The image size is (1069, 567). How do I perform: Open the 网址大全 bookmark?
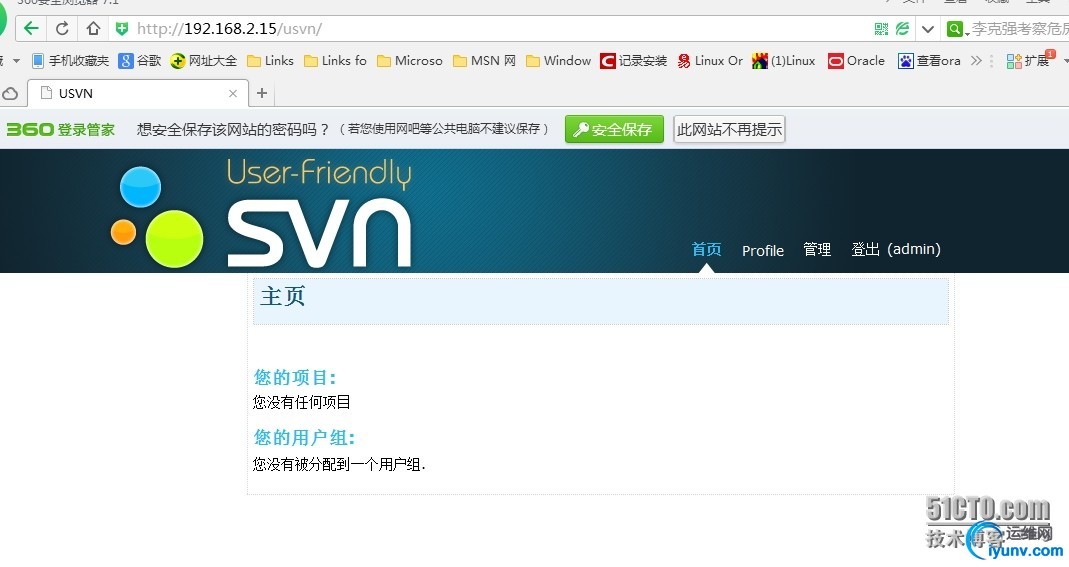click(x=204, y=61)
